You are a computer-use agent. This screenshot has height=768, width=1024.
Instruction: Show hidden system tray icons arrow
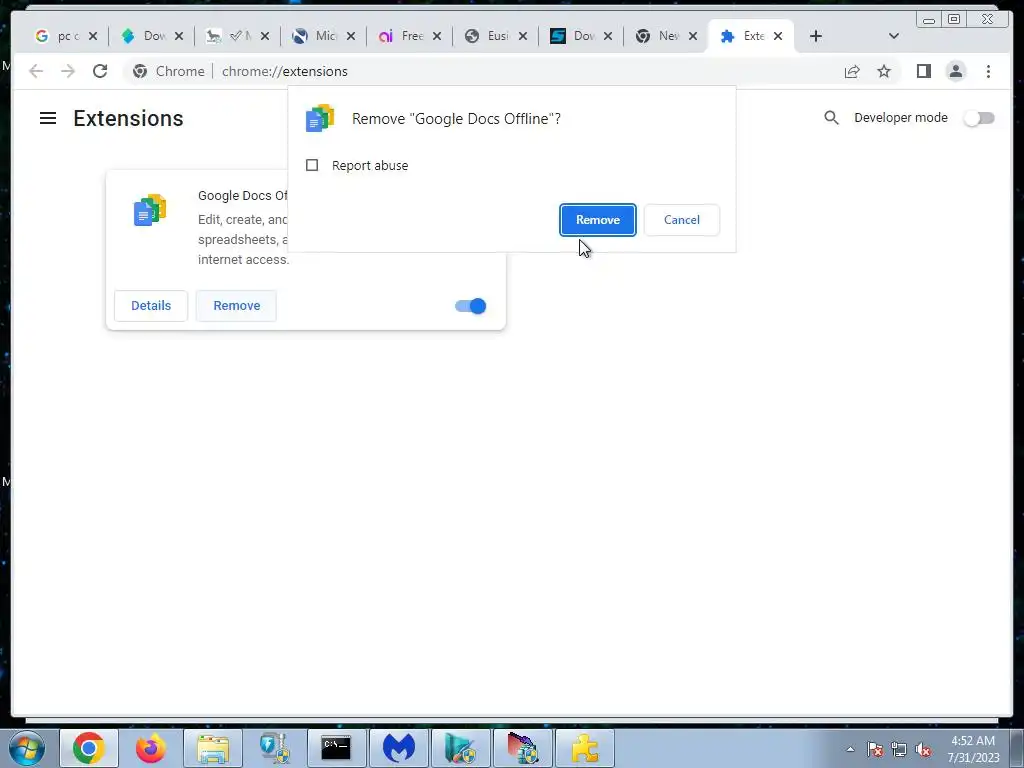point(850,749)
